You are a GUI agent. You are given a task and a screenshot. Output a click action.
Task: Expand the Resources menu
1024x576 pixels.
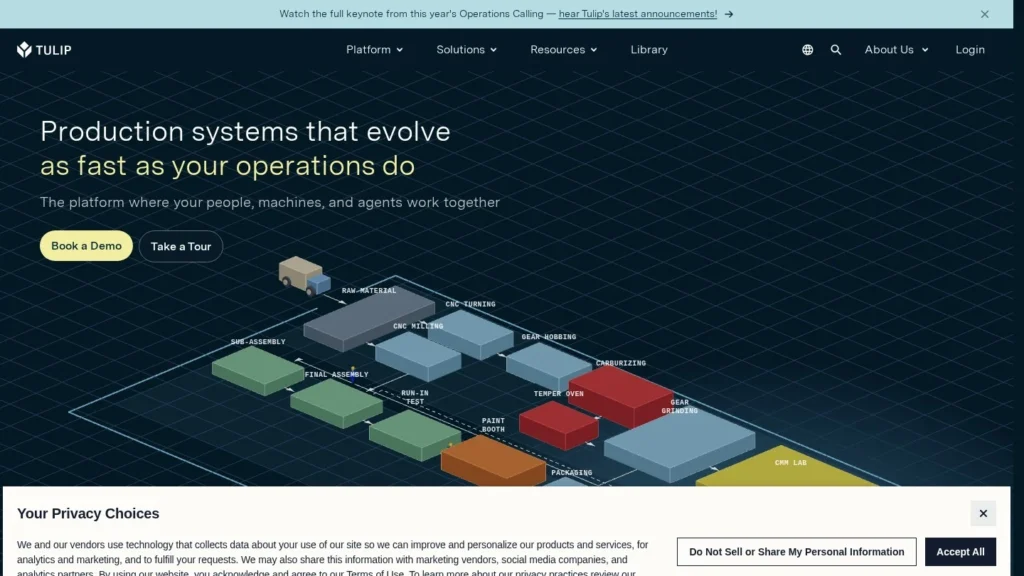point(563,50)
